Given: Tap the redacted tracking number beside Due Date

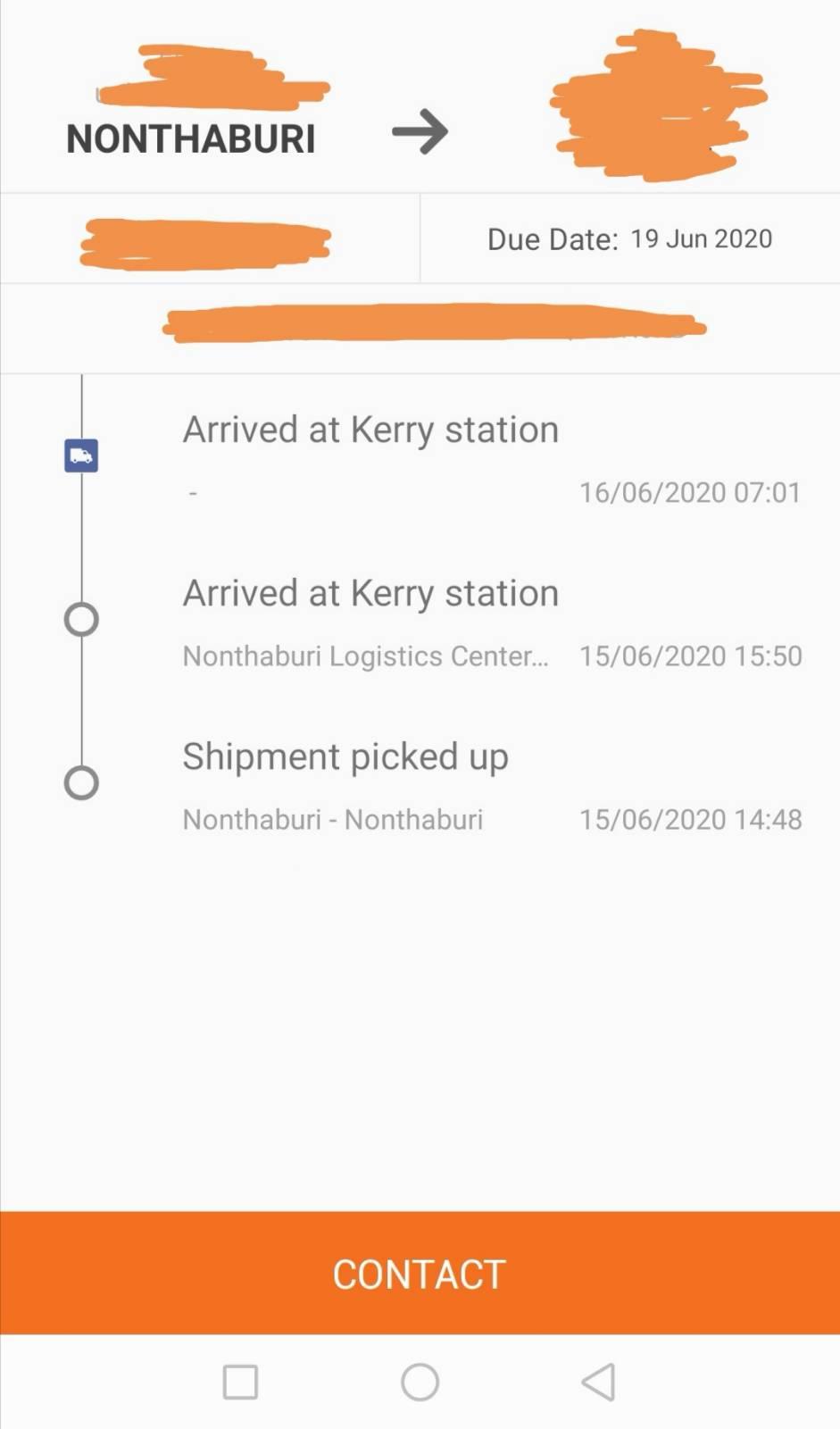Looking at the screenshot, I should pos(205,243).
